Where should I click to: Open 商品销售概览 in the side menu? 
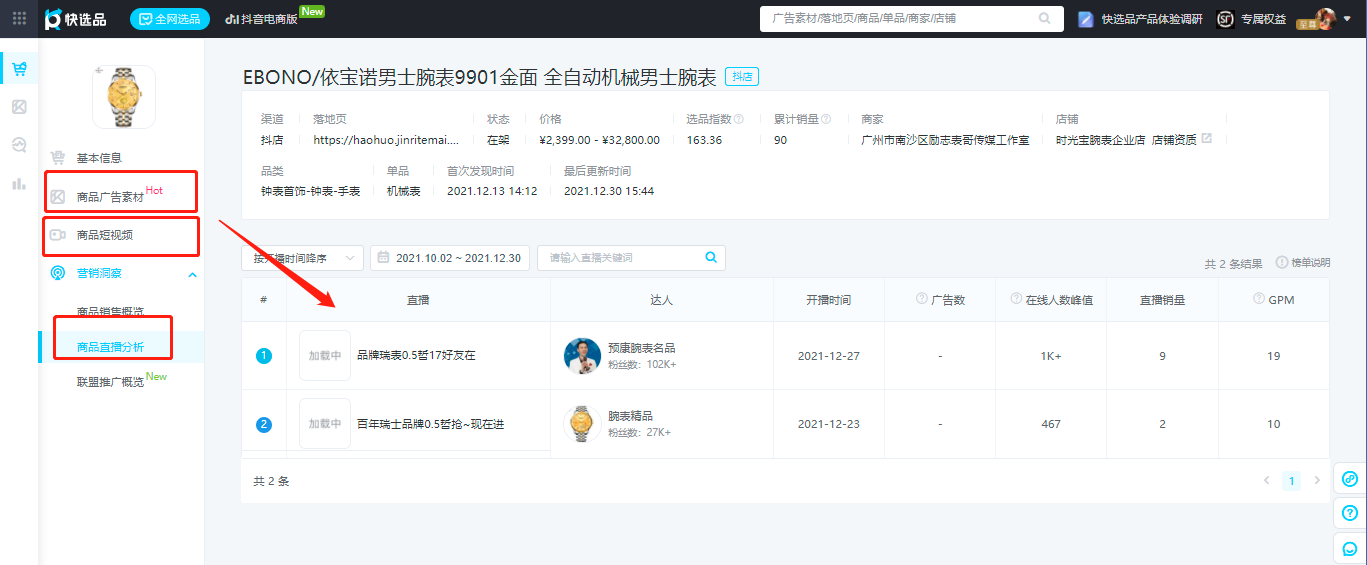pos(110,311)
